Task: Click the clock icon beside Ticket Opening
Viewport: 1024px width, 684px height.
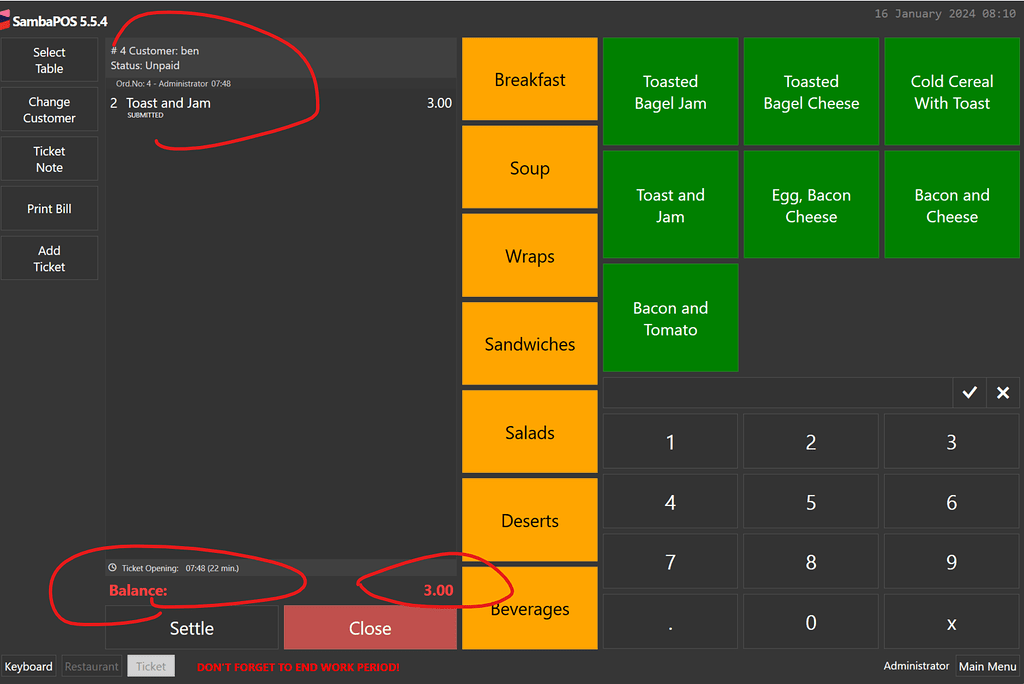Action: (x=112, y=568)
